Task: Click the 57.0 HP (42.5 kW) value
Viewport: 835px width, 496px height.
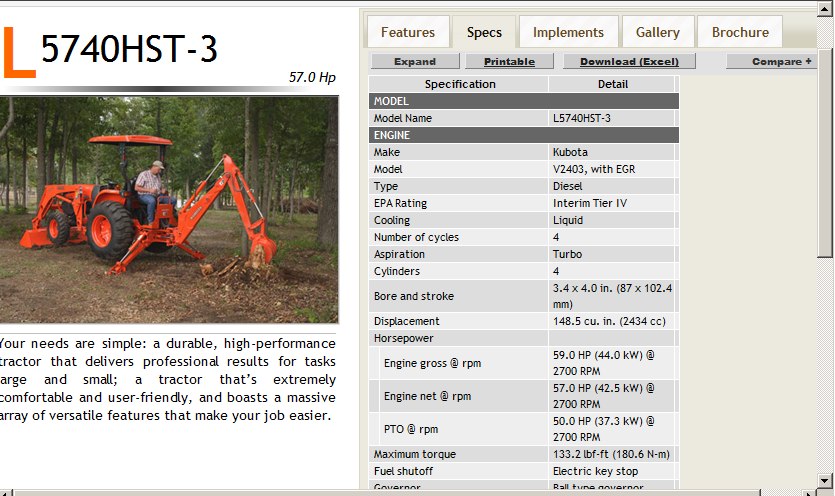Action: 603,396
